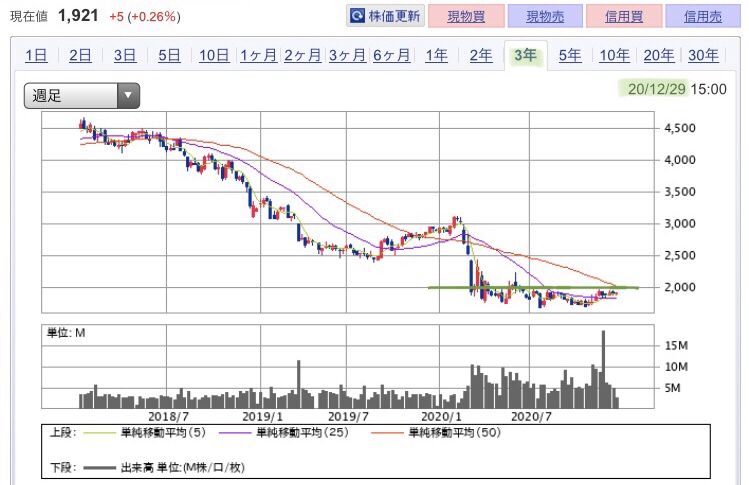Select the 2年 chart range
This screenshot has height=485, width=749.
click(x=481, y=55)
